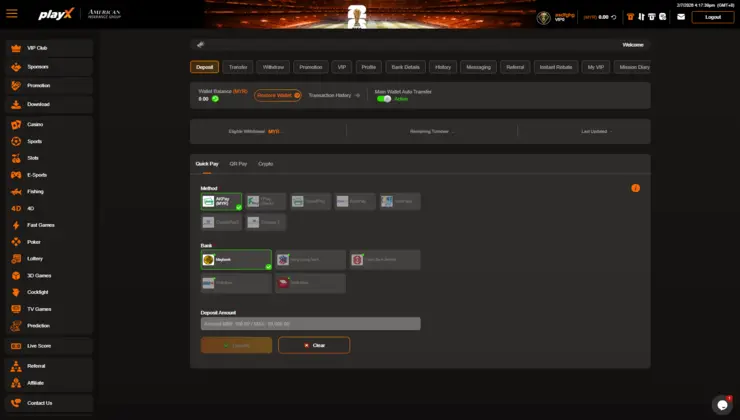The image size is (740, 420).
Task: Click the playX logo
Action: click(56, 14)
